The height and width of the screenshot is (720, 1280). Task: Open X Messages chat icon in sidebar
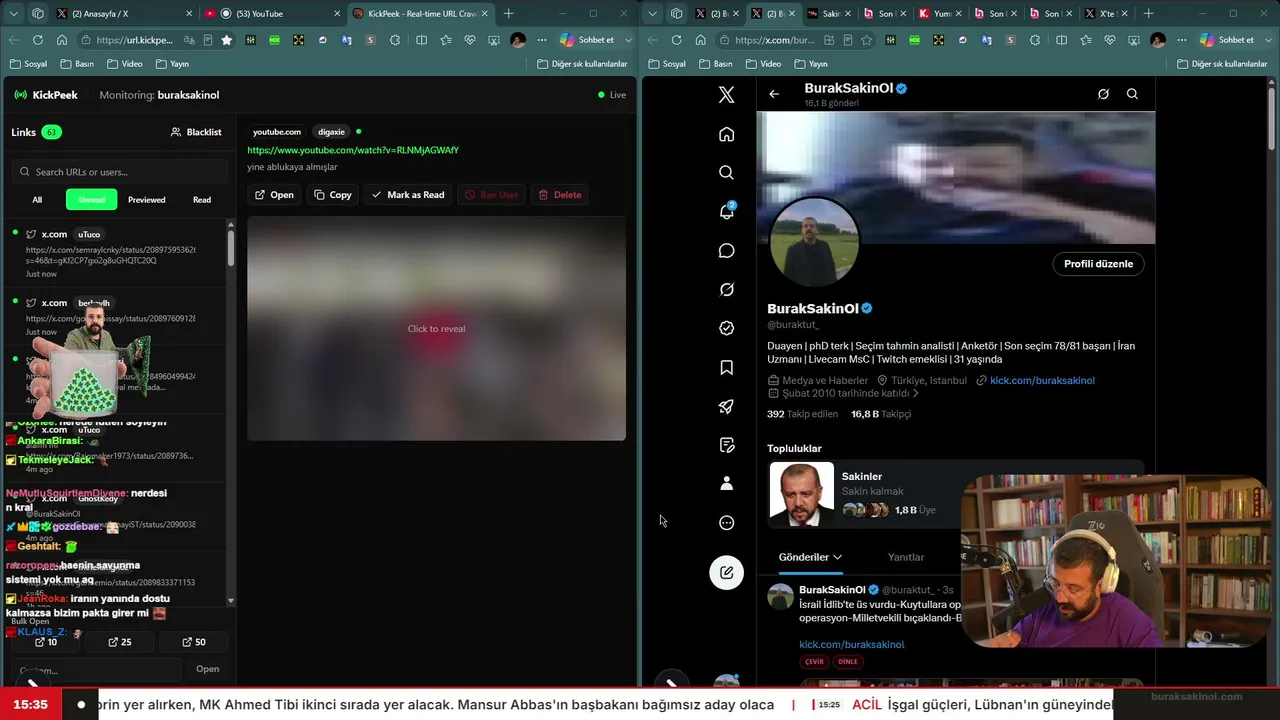tap(727, 251)
